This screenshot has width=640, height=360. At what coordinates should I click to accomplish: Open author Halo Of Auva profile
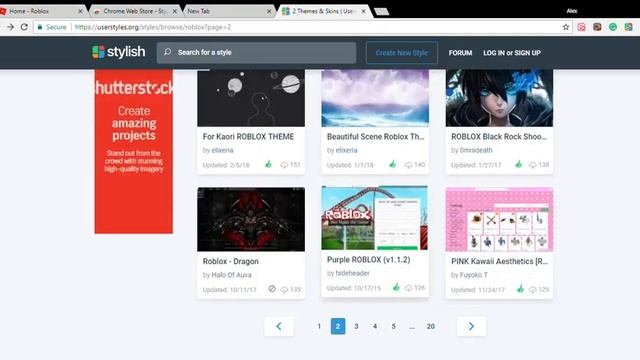(231, 275)
